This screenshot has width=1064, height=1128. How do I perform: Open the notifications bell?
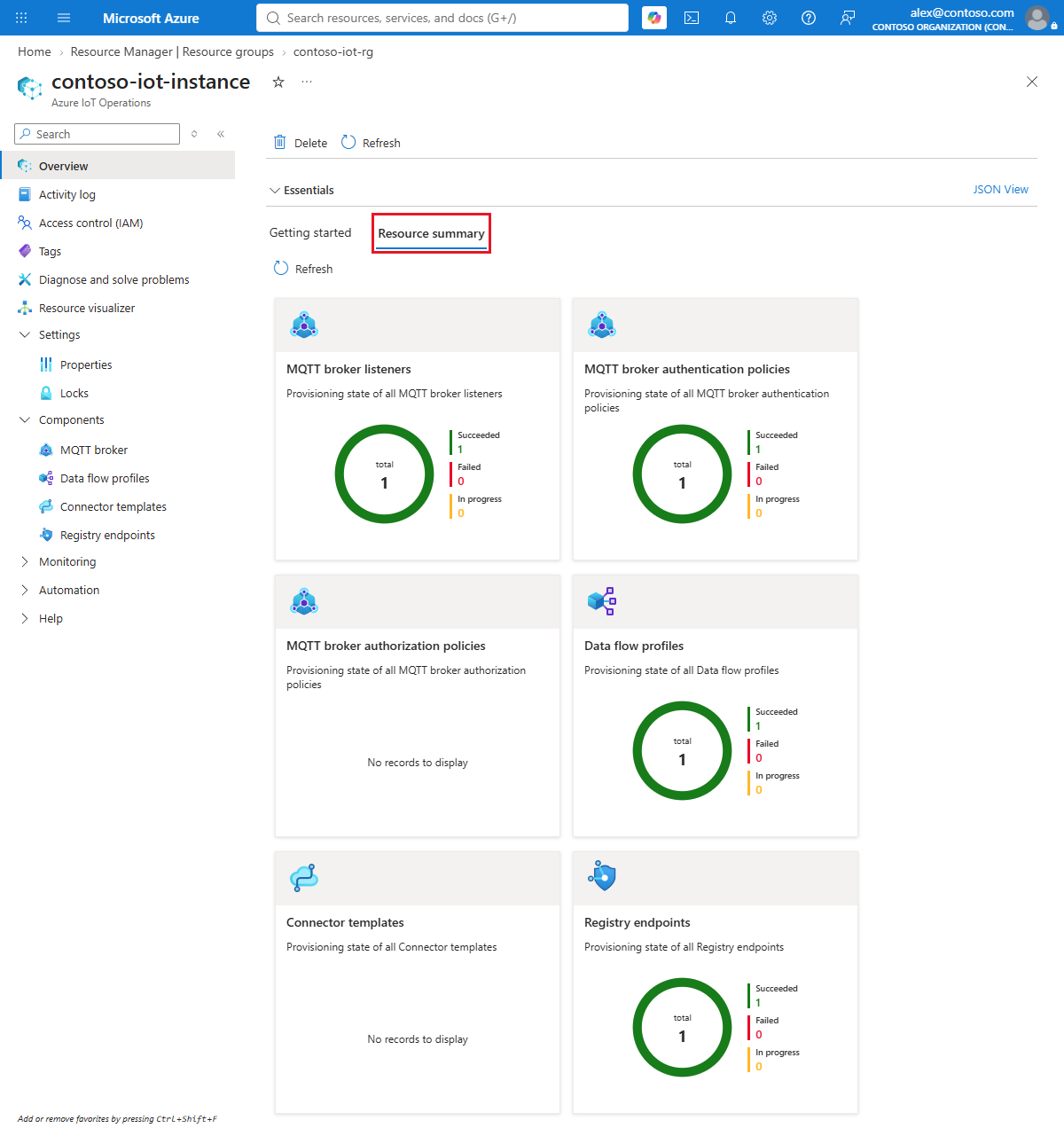[x=731, y=18]
